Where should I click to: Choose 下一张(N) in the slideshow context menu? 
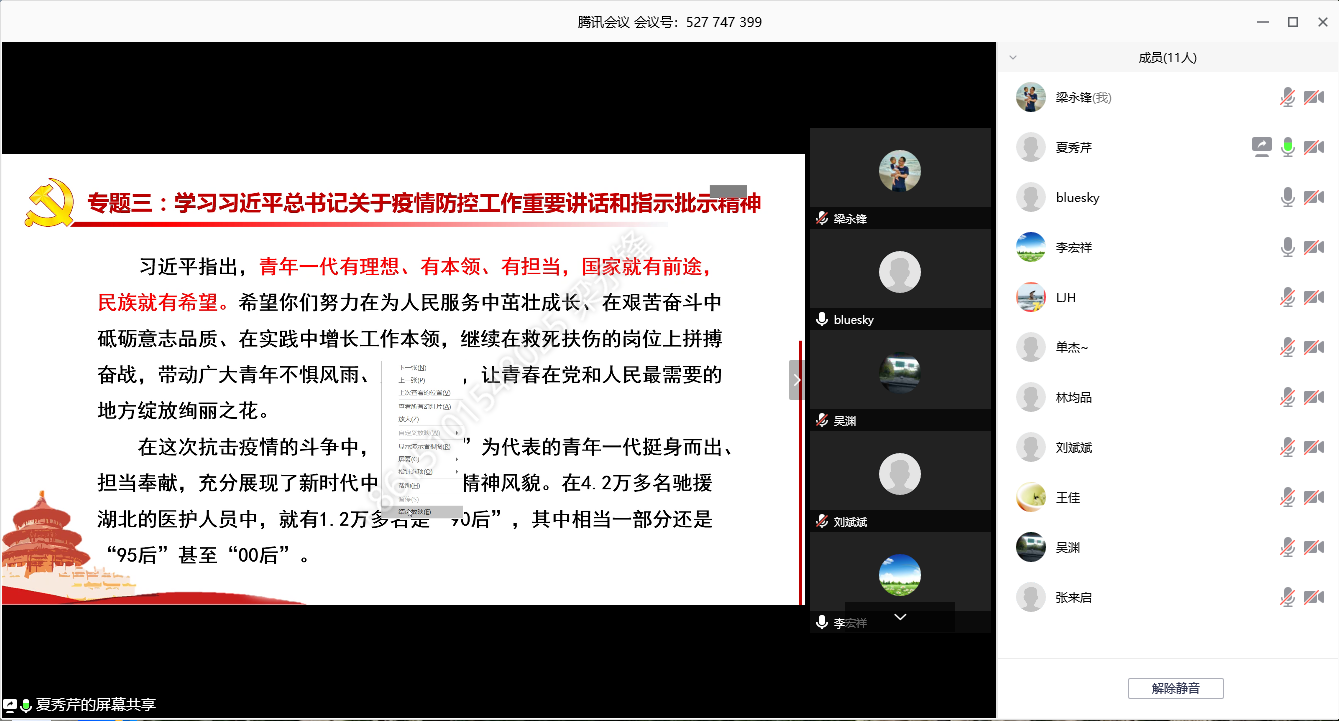(422, 367)
